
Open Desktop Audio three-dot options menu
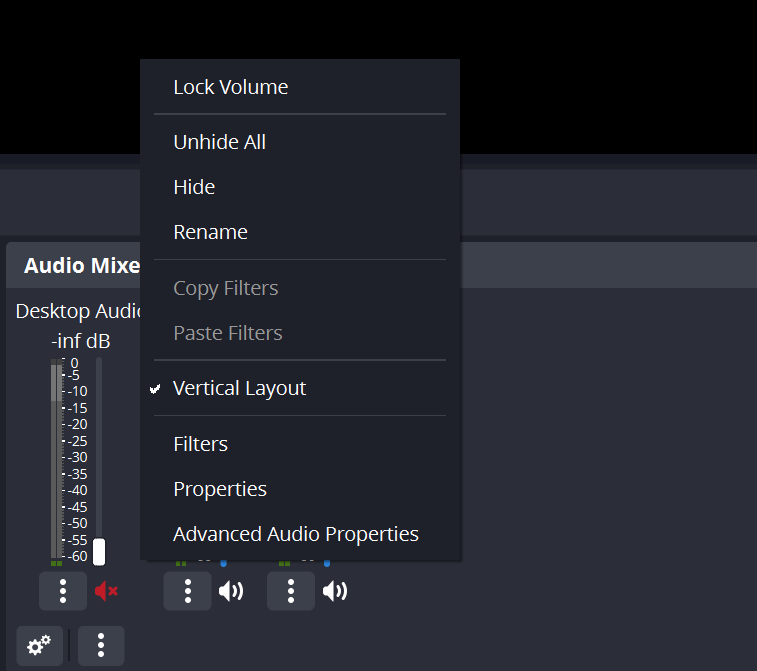pos(63,591)
